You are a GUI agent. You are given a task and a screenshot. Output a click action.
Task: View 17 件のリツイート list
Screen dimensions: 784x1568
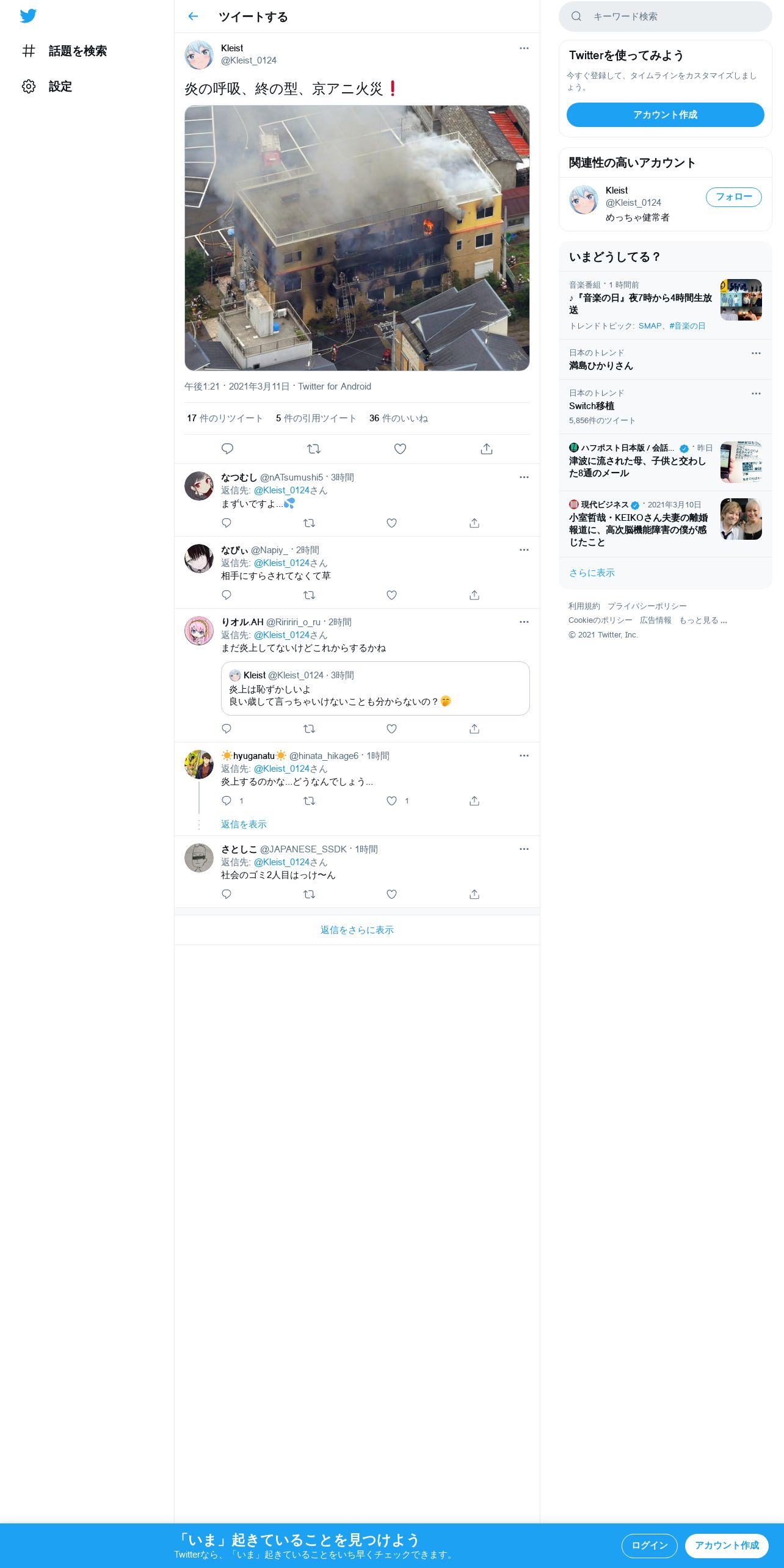[225, 418]
